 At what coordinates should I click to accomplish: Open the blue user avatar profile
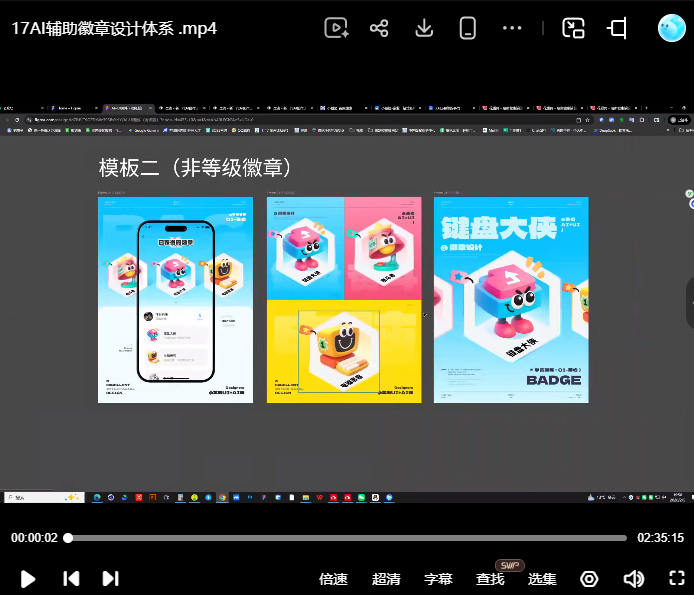click(671, 28)
